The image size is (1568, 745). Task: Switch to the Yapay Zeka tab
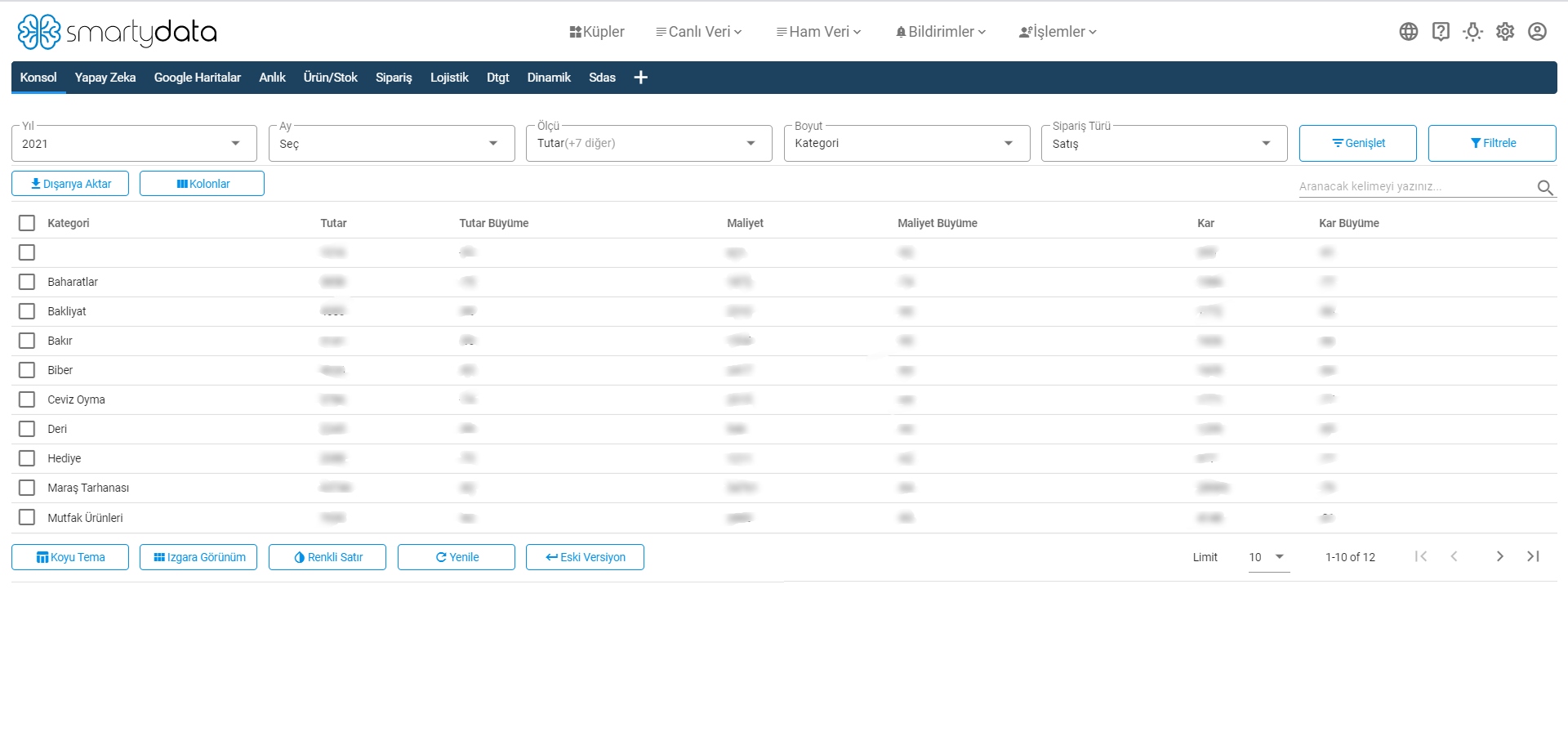click(105, 78)
